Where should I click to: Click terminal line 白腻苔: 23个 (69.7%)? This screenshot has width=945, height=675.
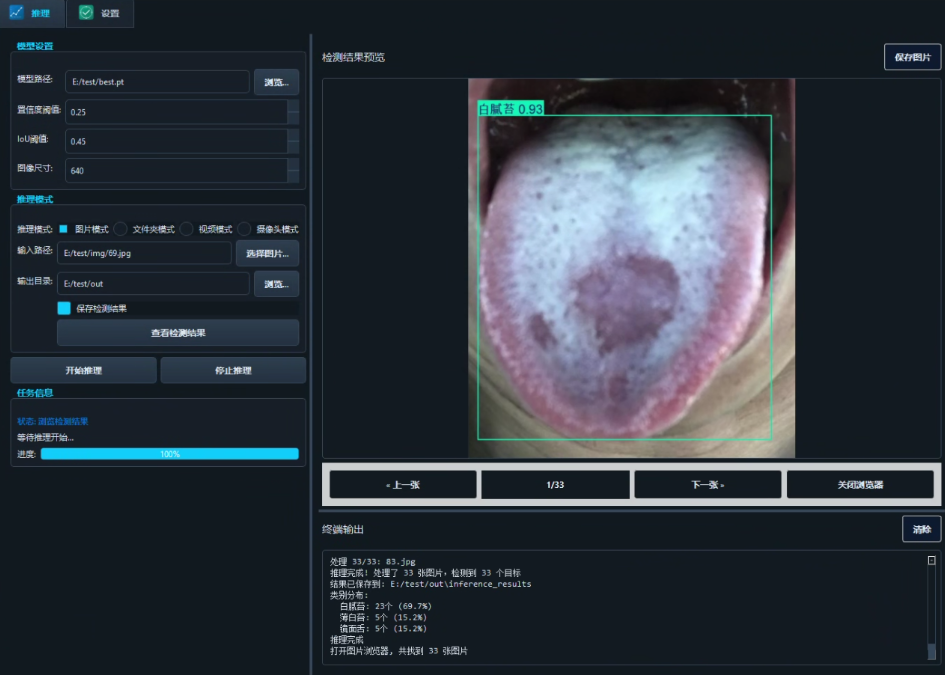pos(386,606)
